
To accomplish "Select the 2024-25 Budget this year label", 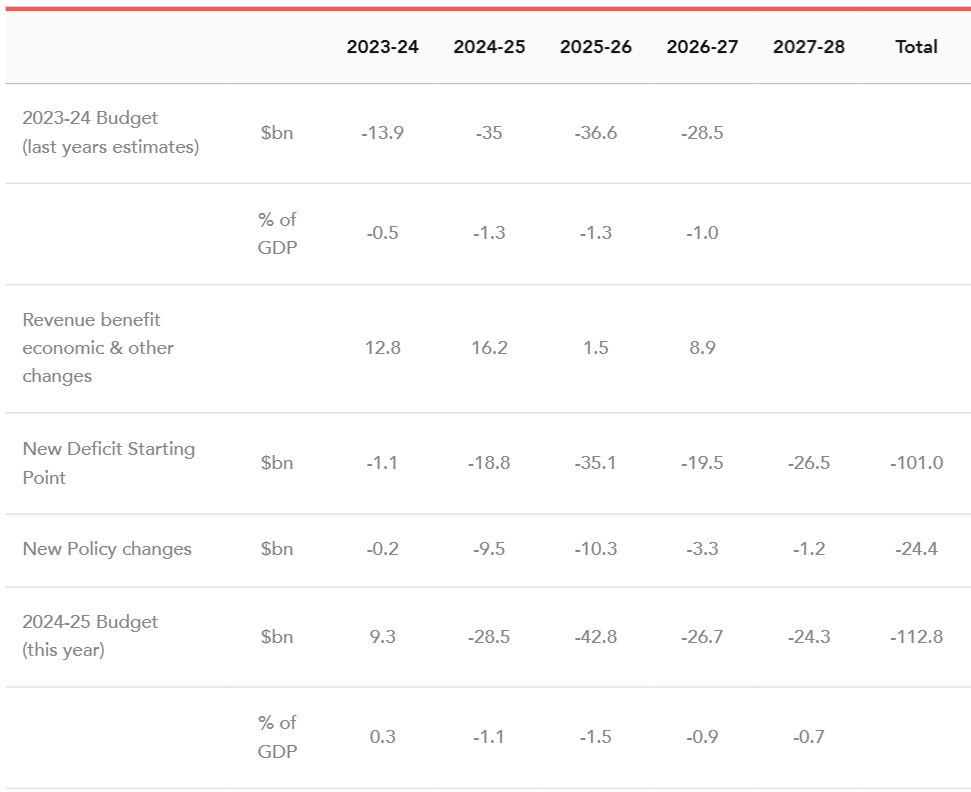I will [90, 636].
